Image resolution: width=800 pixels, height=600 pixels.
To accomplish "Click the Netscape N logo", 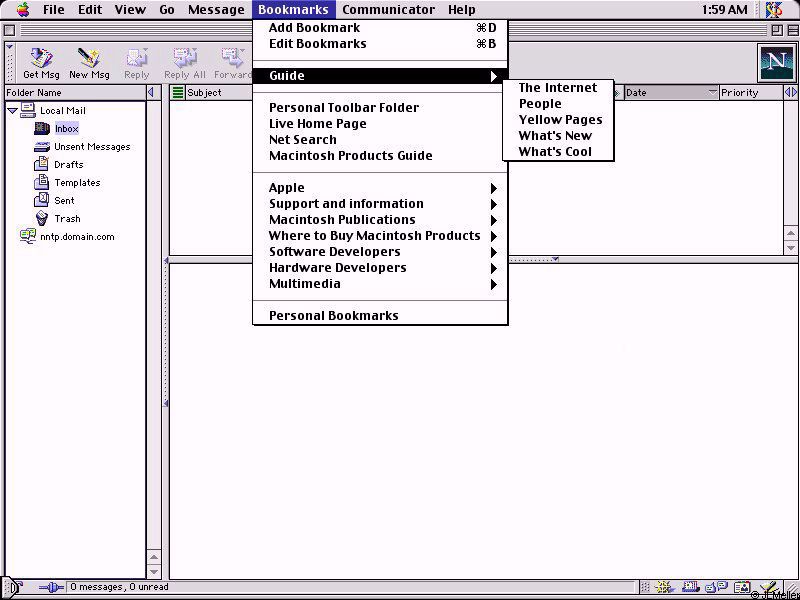I will (776, 62).
